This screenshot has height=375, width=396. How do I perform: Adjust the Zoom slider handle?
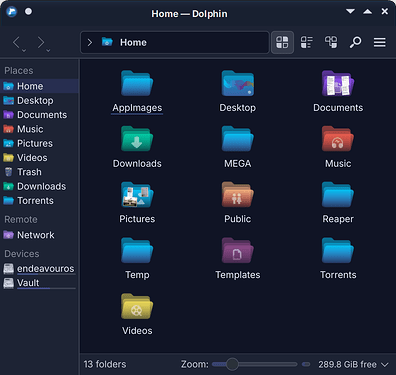pos(232,364)
